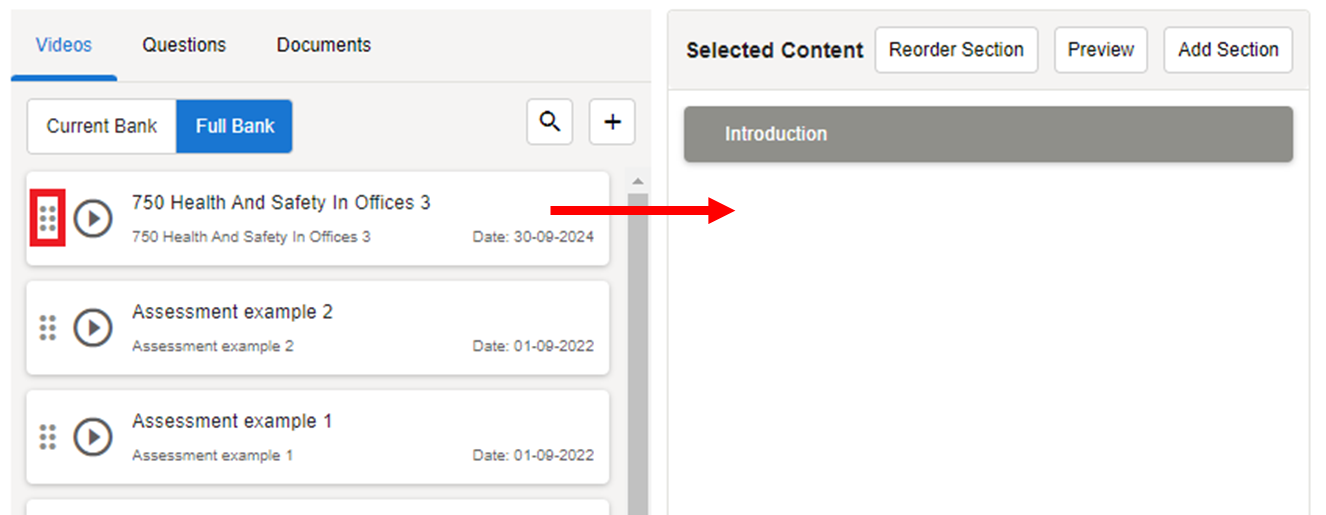
Task: Click the search magnifier icon
Action: point(549,122)
